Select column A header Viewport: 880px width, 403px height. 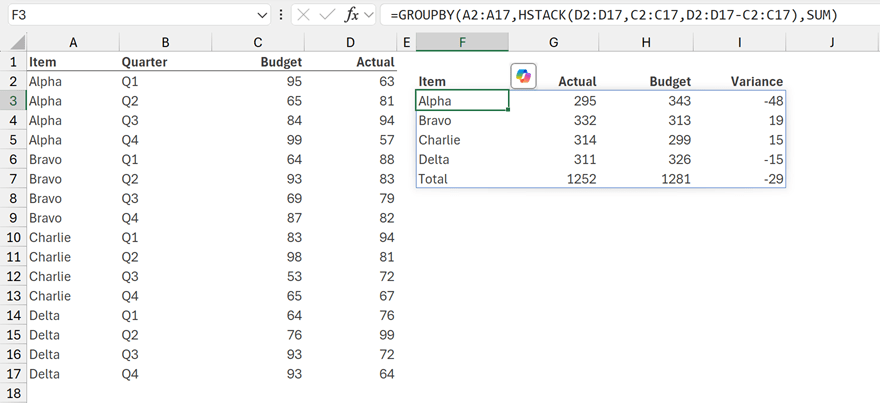click(x=73, y=42)
